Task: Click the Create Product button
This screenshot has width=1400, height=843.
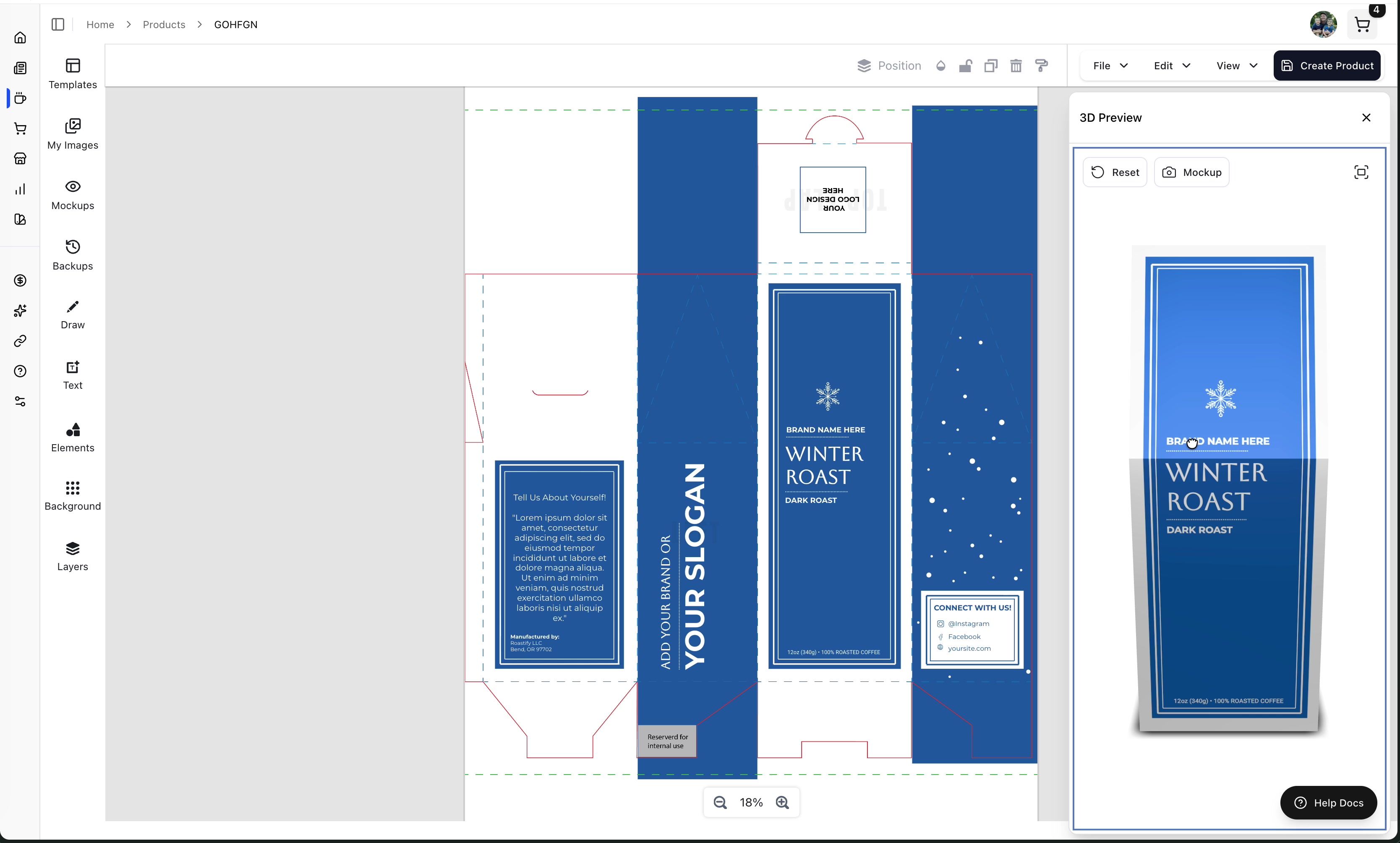Action: tap(1327, 66)
